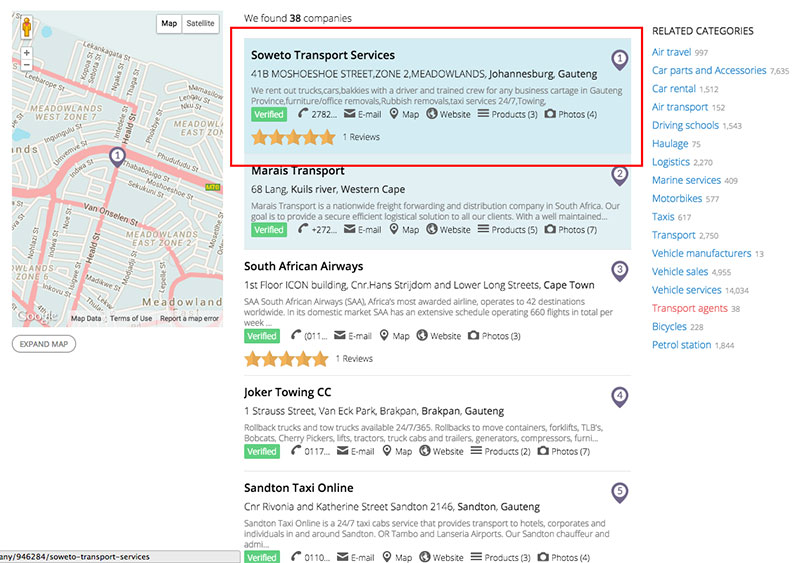Viewport: 800px width, 563px height.
Task: Open the Vehicle manufacturers category
Action: tap(702, 253)
